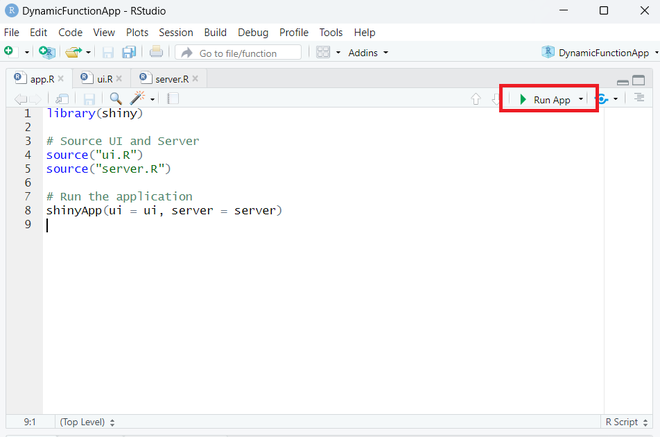The image size is (660, 437).
Task: Expand the panes layout dropdown arrow
Action: (x=338, y=53)
